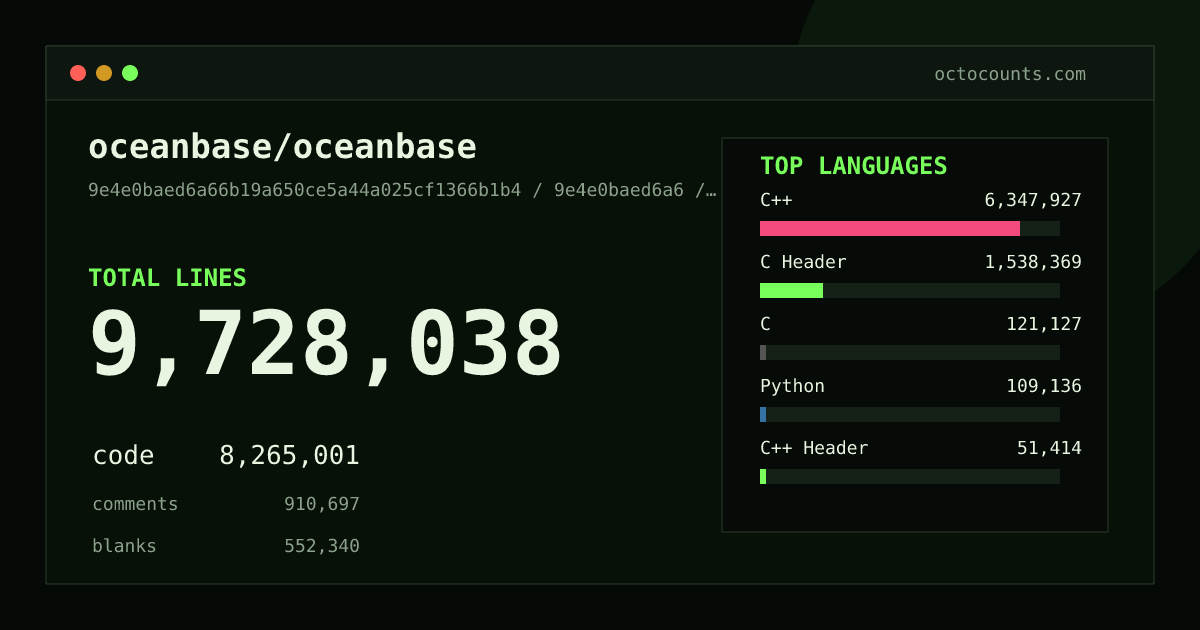Viewport: 1200px width, 630px height.
Task: Open the octocounts.com link
Action: (x=1010, y=74)
